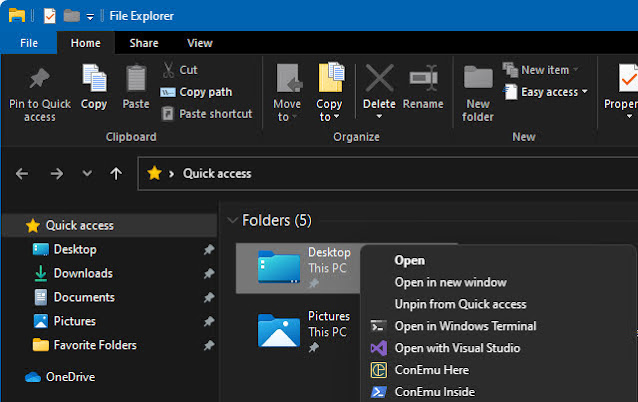This screenshot has height=402, width=638.
Task: Navigate up one folder level arrow
Action: point(116,173)
